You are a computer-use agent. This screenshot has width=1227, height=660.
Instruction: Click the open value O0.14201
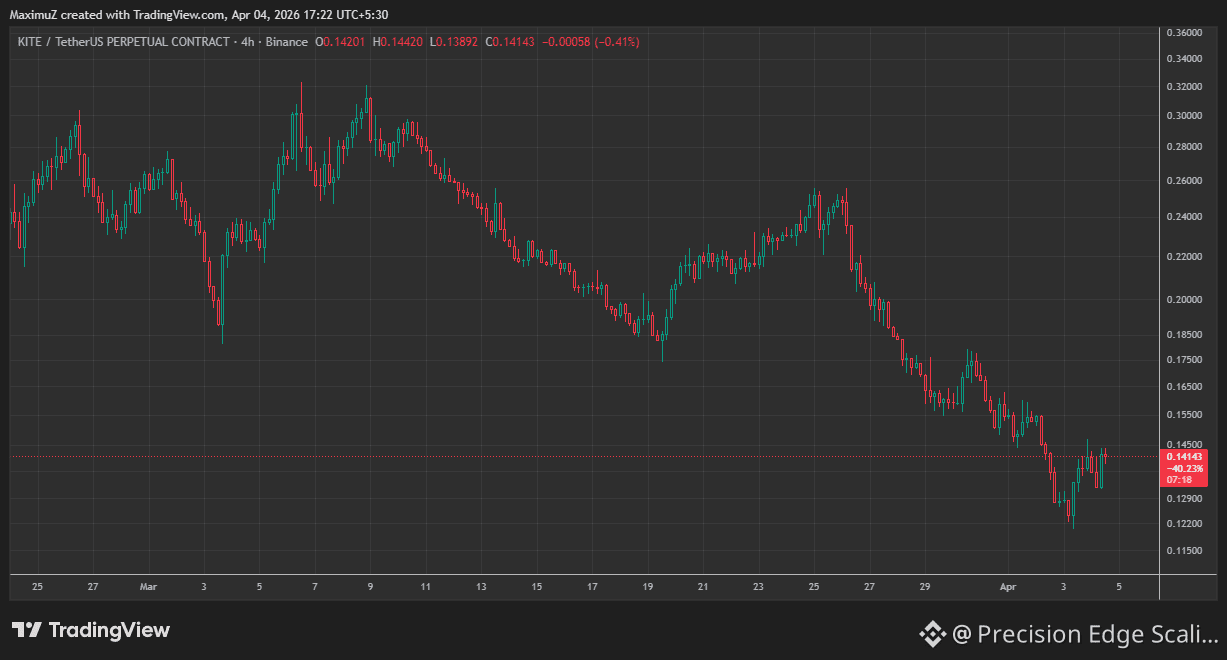pyautogui.click(x=340, y=42)
